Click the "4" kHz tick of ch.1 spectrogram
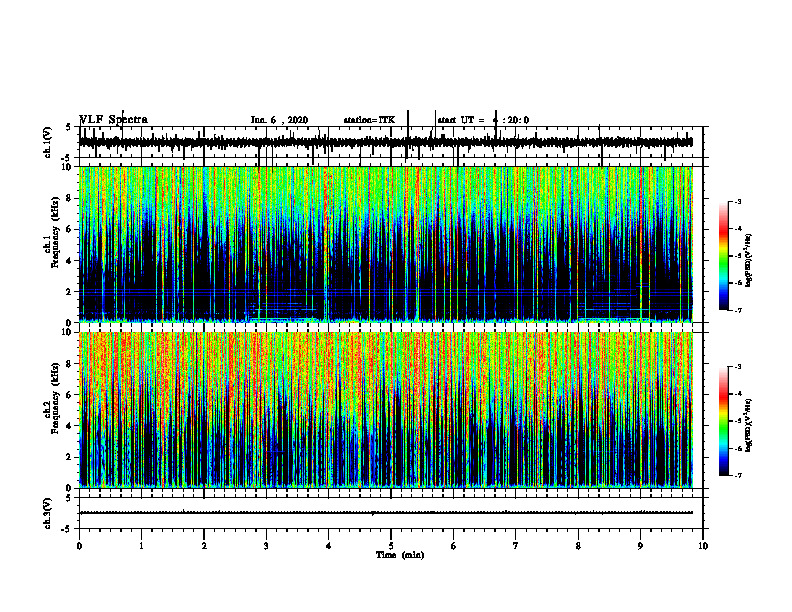Screen dimensions: 792x612 coord(70,261)
